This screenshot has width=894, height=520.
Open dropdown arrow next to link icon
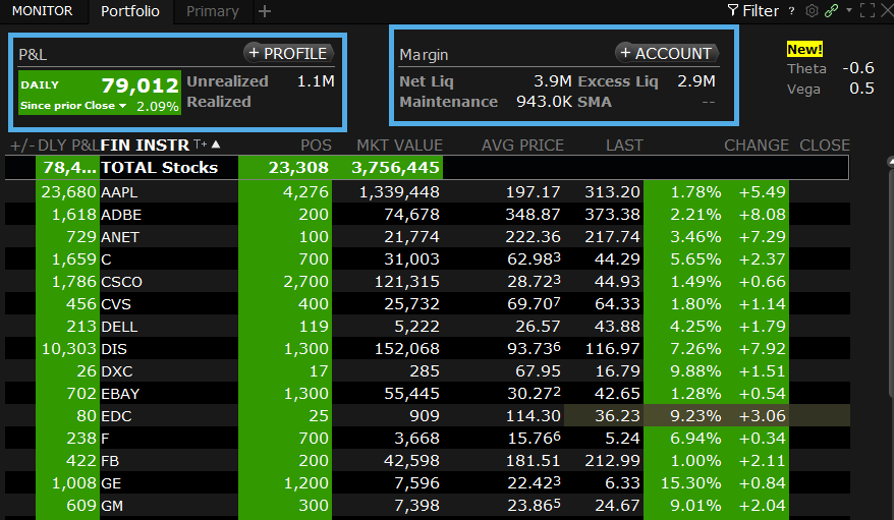click(x=849, y=11)
